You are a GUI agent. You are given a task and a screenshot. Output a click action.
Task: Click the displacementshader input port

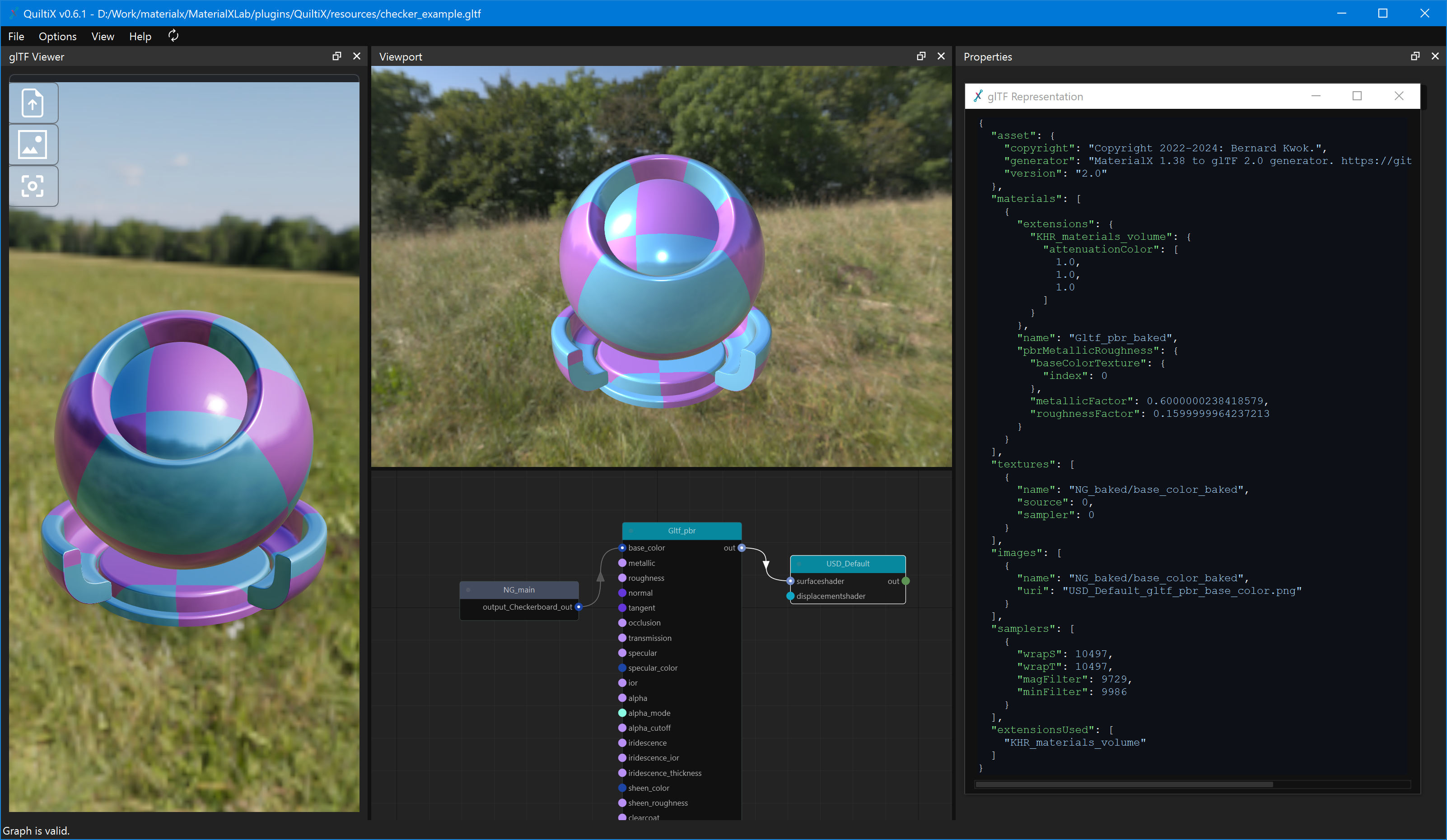790,596
